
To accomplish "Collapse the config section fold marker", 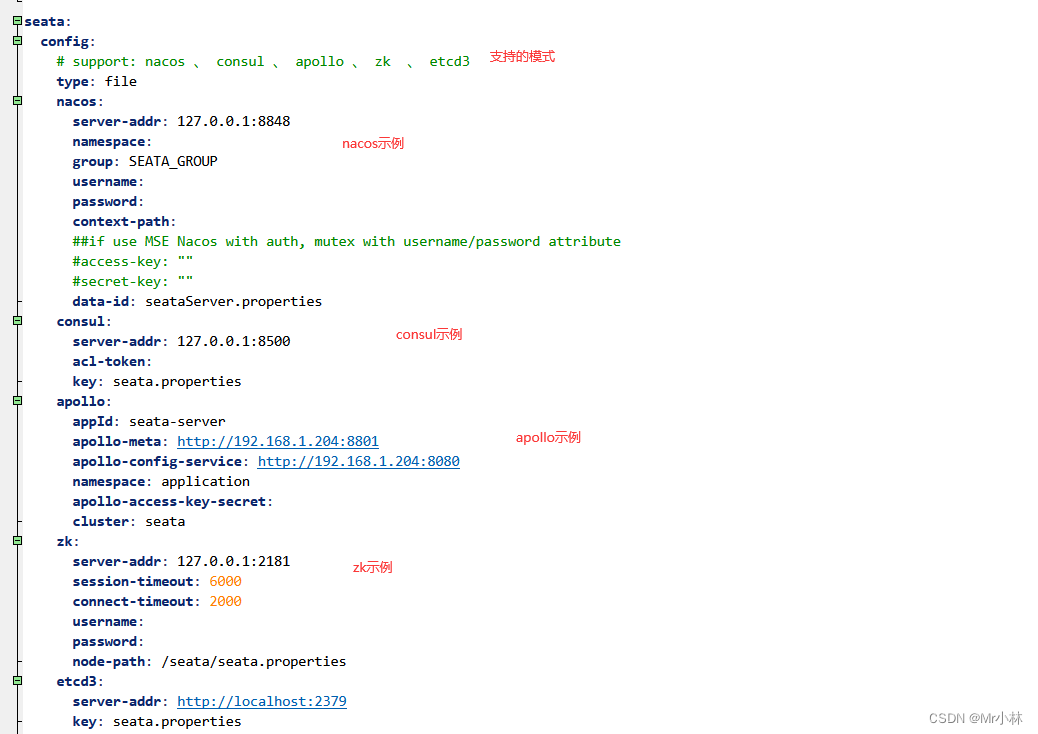I will 18,40.
